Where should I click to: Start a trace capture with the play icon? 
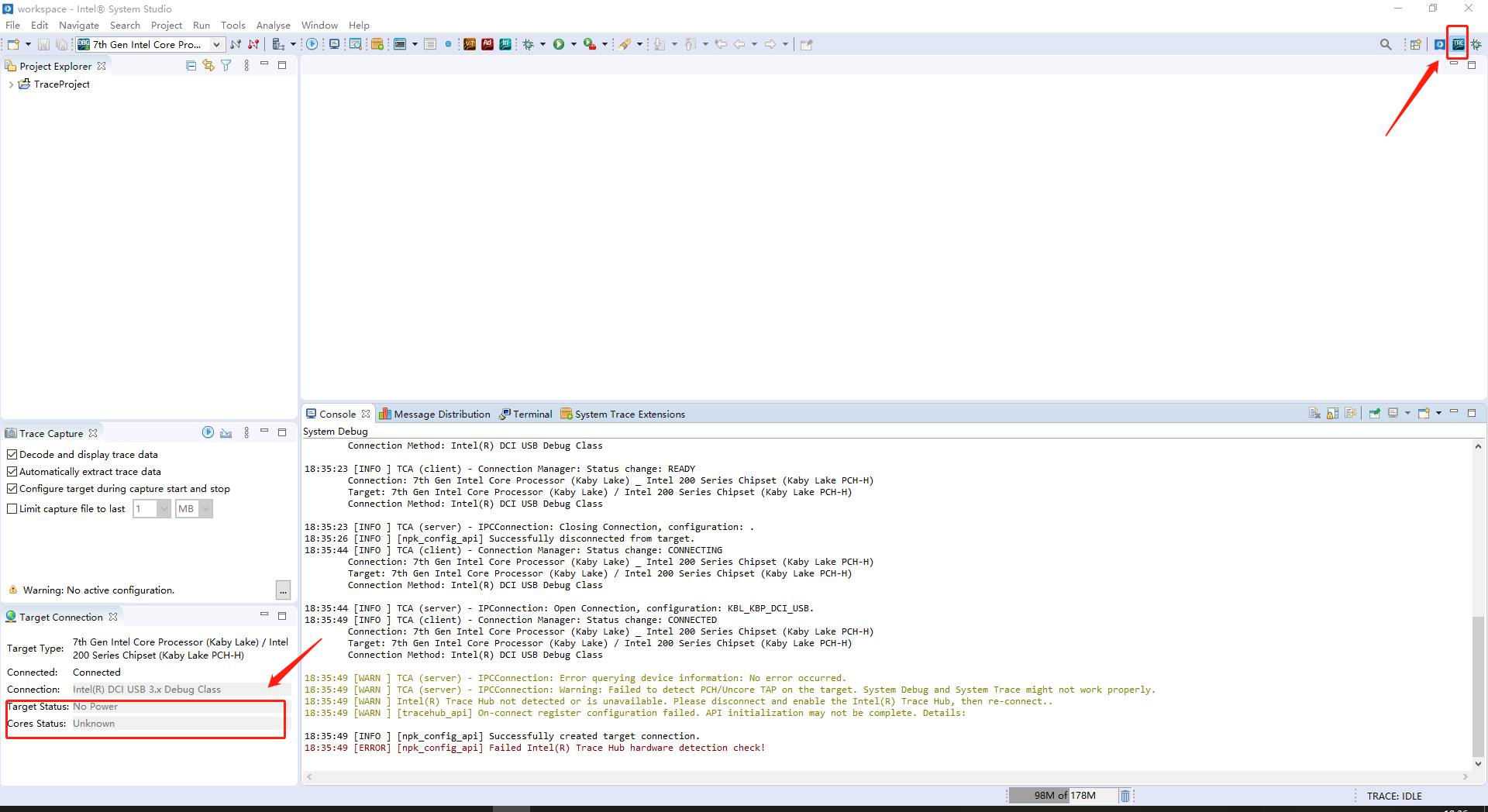point(208,432)
